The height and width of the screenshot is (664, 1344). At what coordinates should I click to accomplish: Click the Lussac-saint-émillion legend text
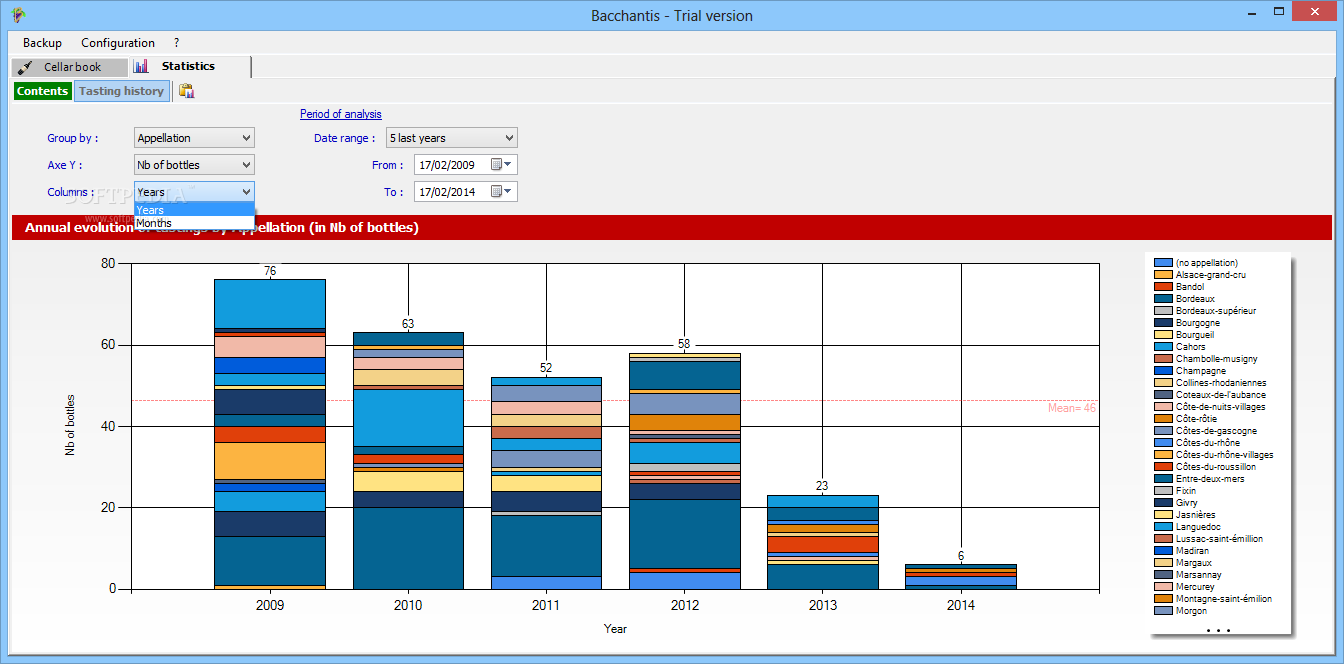coord(1219,539)
